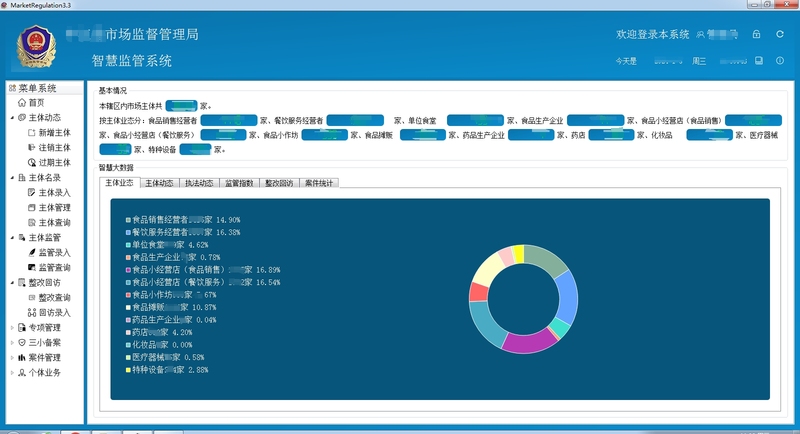Expand the 案件管理 tree node arrow

pos(12,358)
